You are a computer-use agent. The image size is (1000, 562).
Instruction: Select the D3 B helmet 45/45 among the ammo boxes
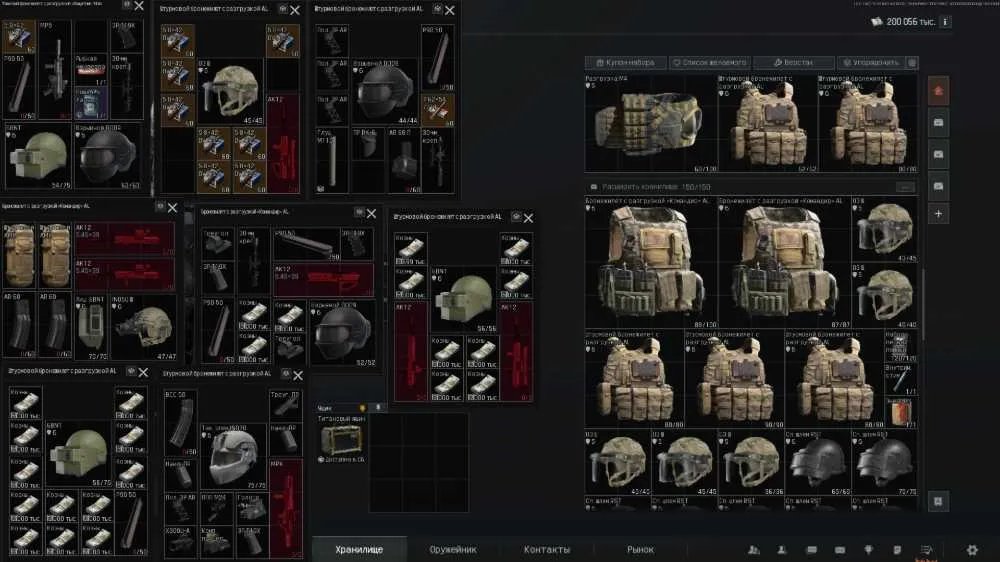click(x=230, y=92)
